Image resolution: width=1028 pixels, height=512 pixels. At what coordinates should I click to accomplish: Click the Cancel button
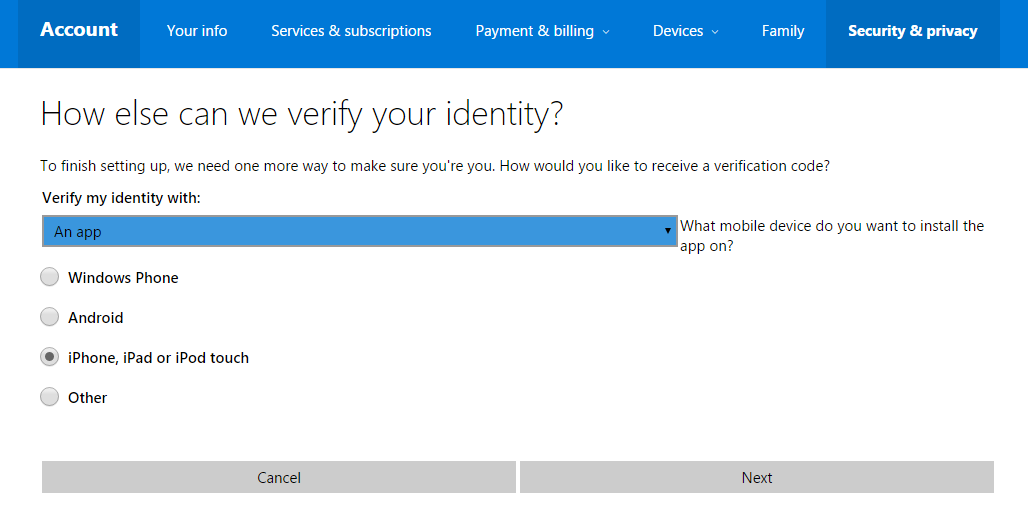pos(279,477)
